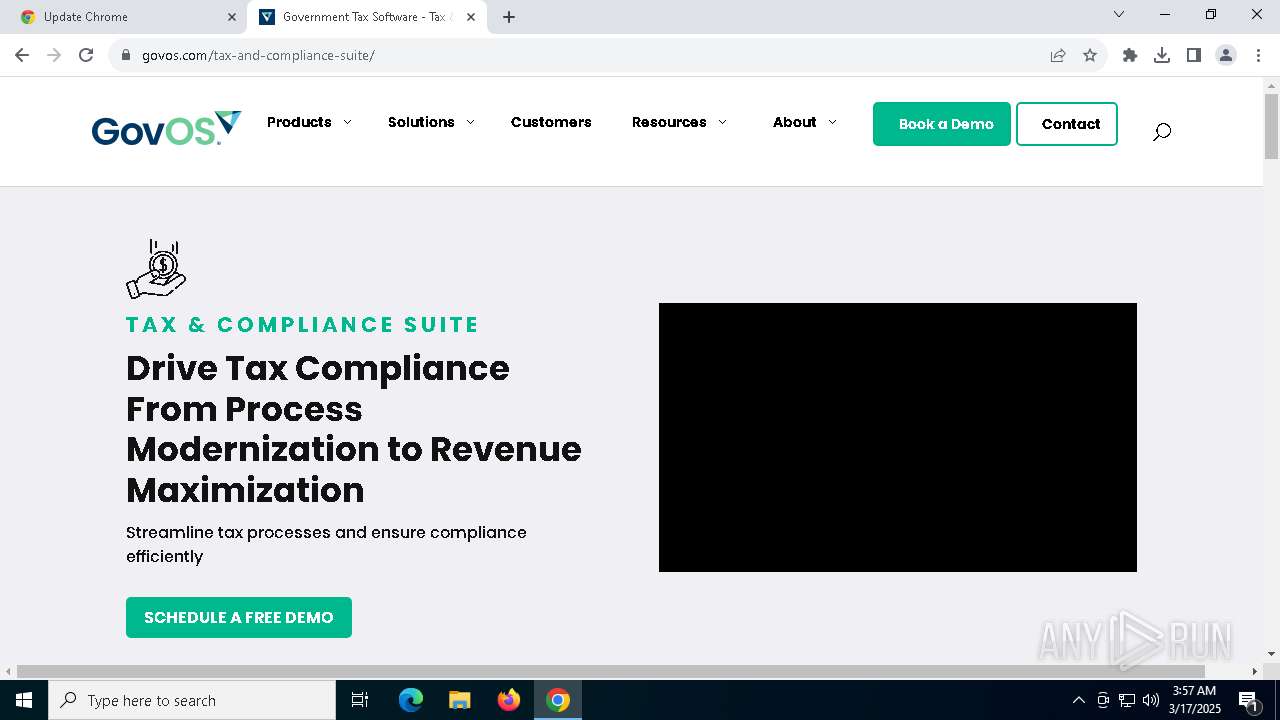1280x720 pixels.
Task: Bookmark this tab with star icon
Action: tap(1090, 55)
